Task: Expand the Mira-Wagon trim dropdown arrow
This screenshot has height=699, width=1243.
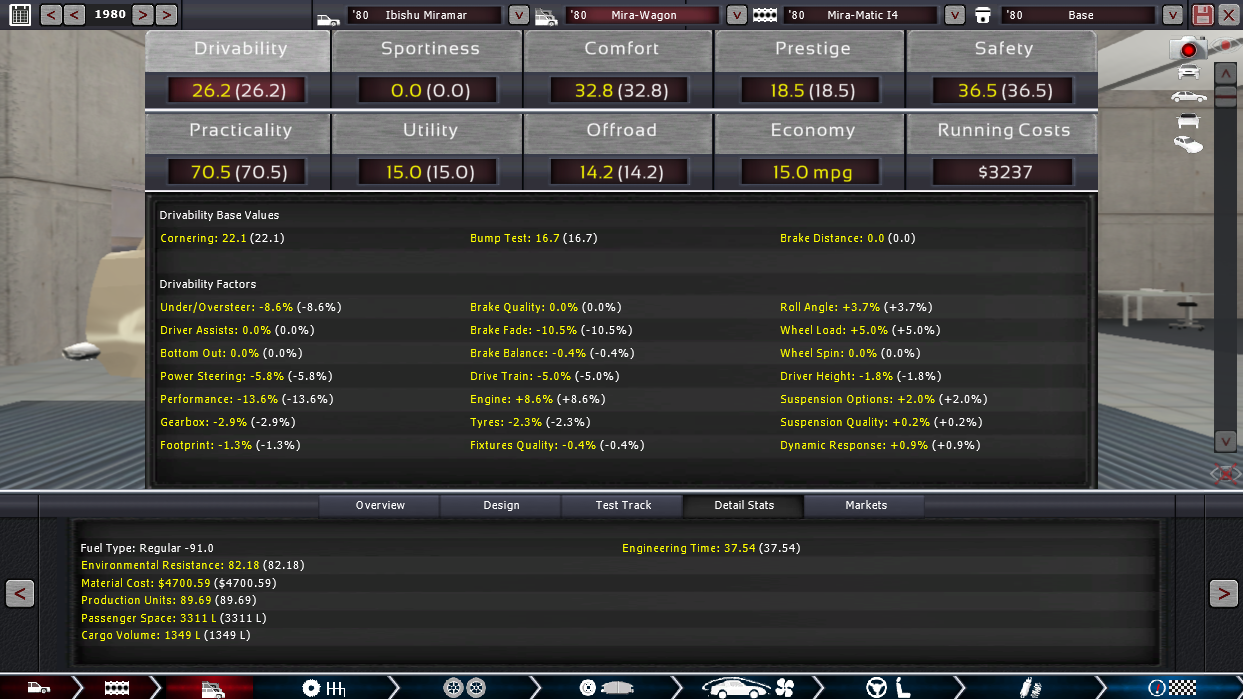Action: (736, 15)
